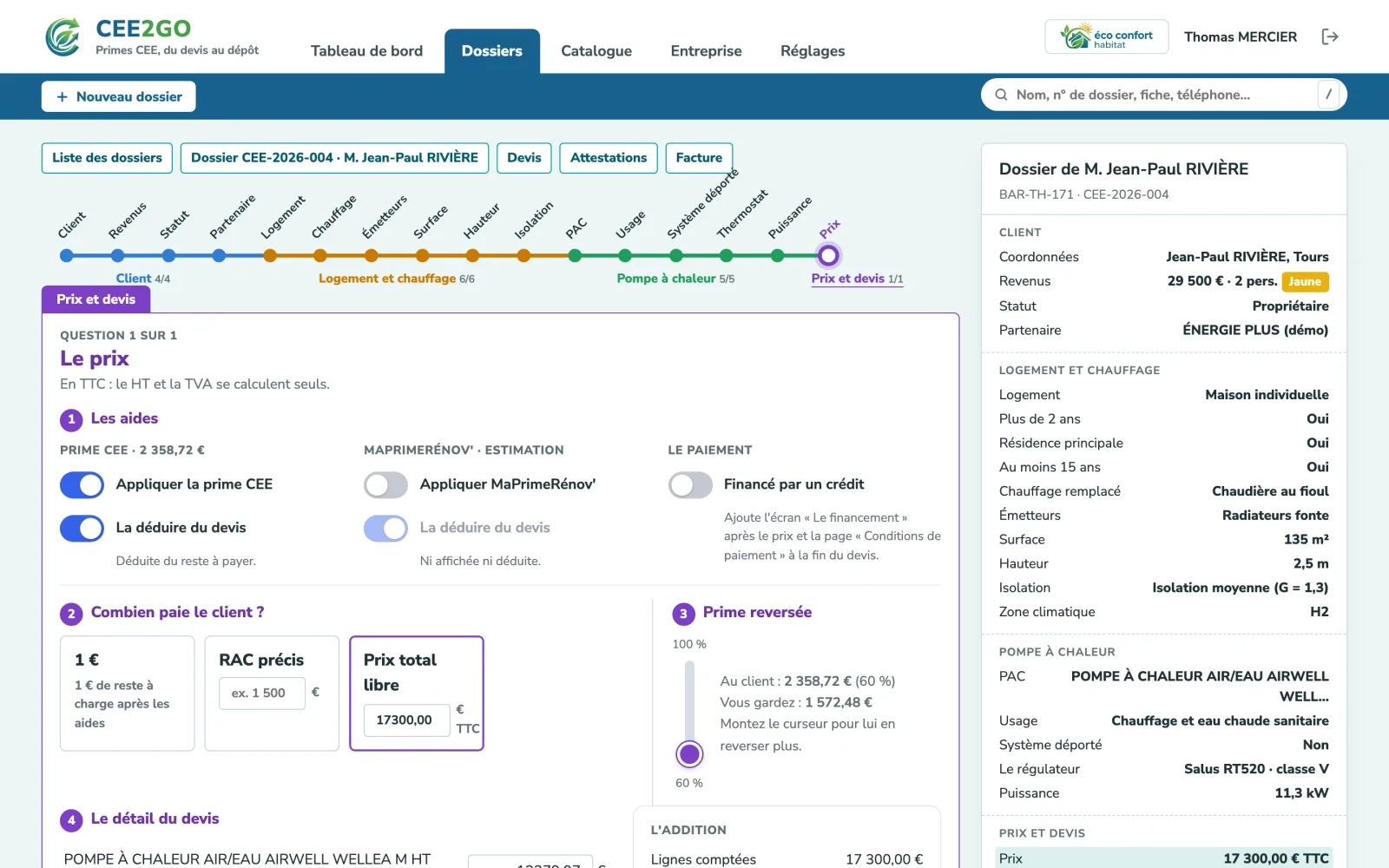Open the Tableau de bord tab
Viewport: 1389px width, 868px height.
tap(366, 51)
